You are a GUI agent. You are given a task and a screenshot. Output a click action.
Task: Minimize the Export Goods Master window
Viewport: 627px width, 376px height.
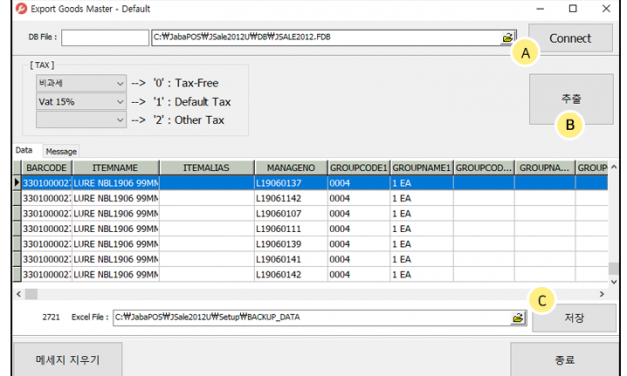pos(540,8)
